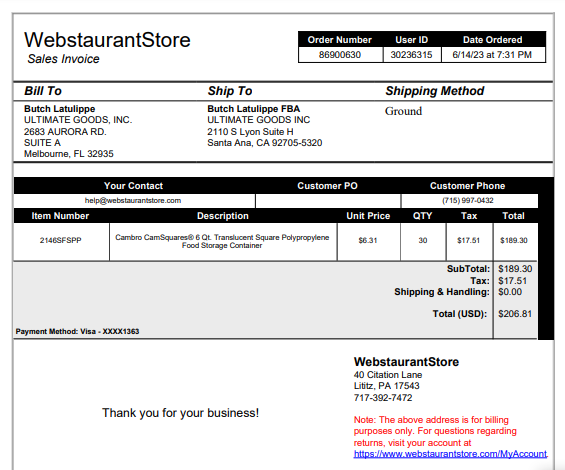Screen dimensions: 565x470
Task: Click Santa Ana, CA 92705-5320 line
Action: tap(264, 143)
